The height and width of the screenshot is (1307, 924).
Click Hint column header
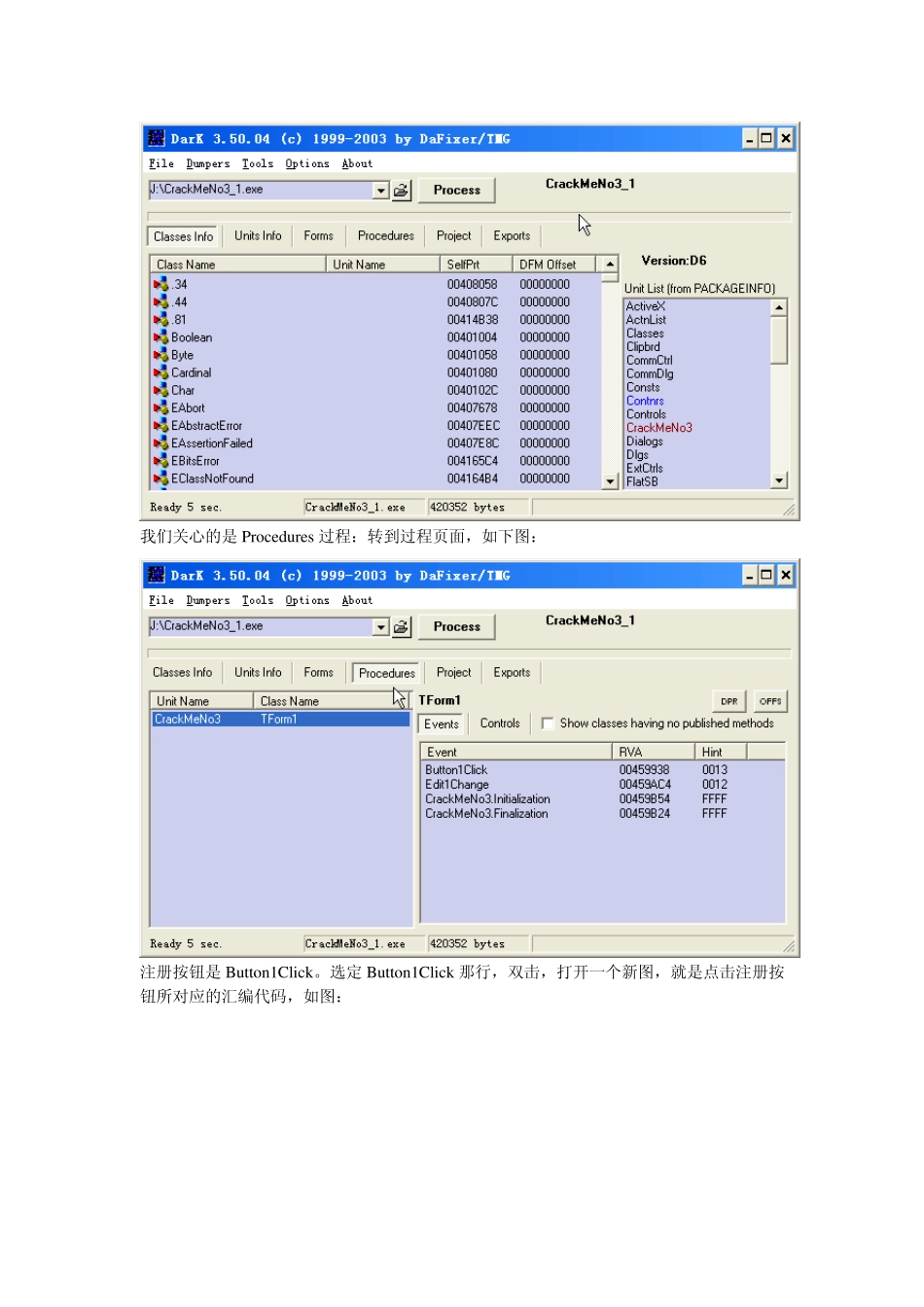point(721,753)
